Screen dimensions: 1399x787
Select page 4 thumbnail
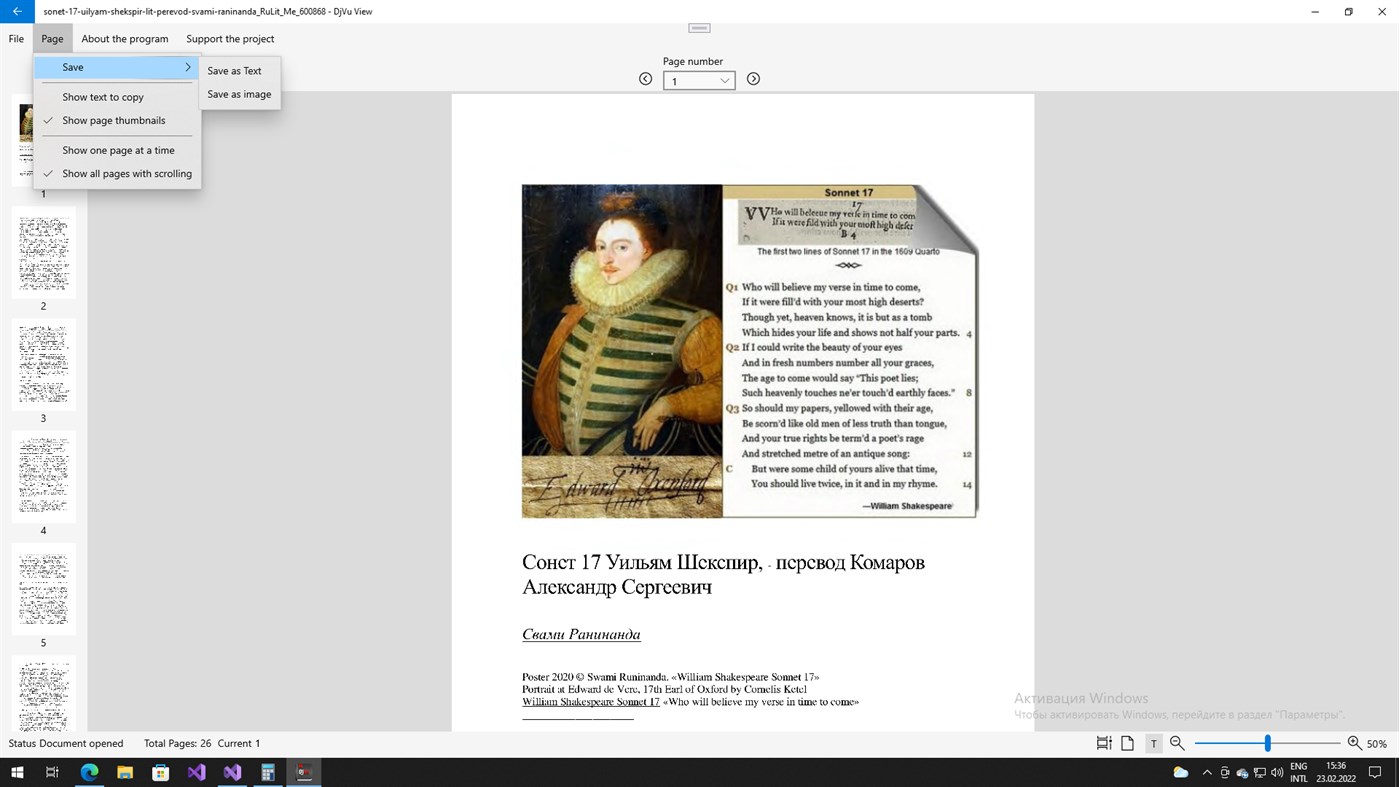point(43,476)
